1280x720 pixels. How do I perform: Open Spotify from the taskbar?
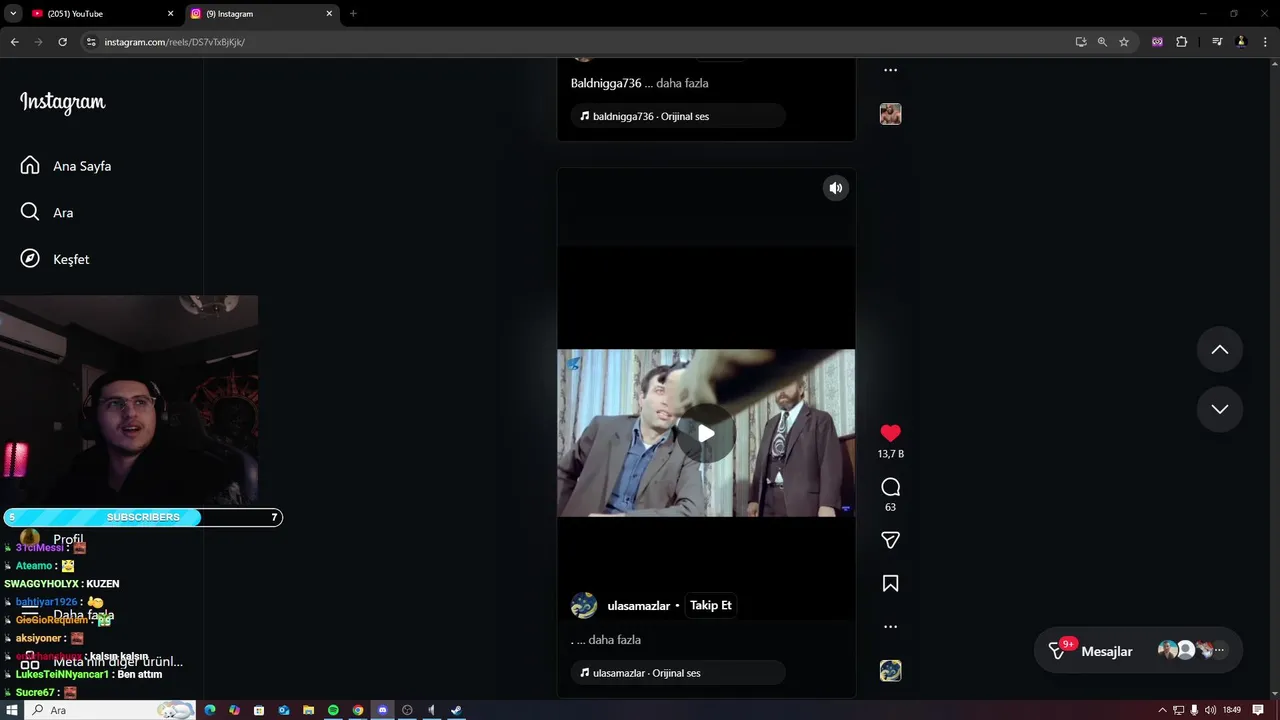[333, 710]
